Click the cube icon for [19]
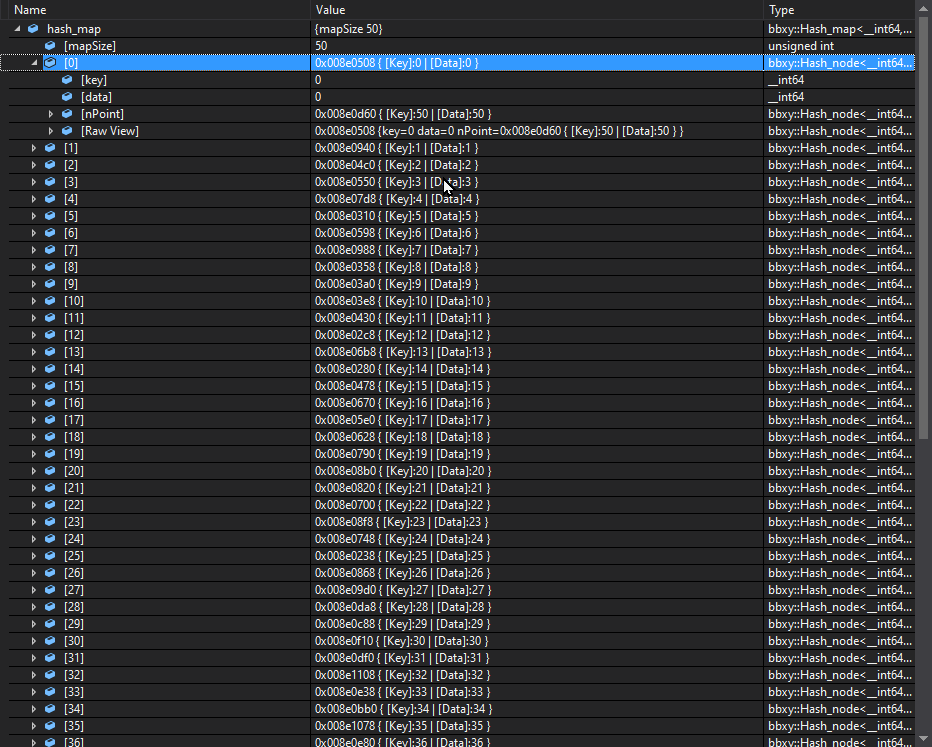Viewport: 932px width, 747px height. pos(51,453)
